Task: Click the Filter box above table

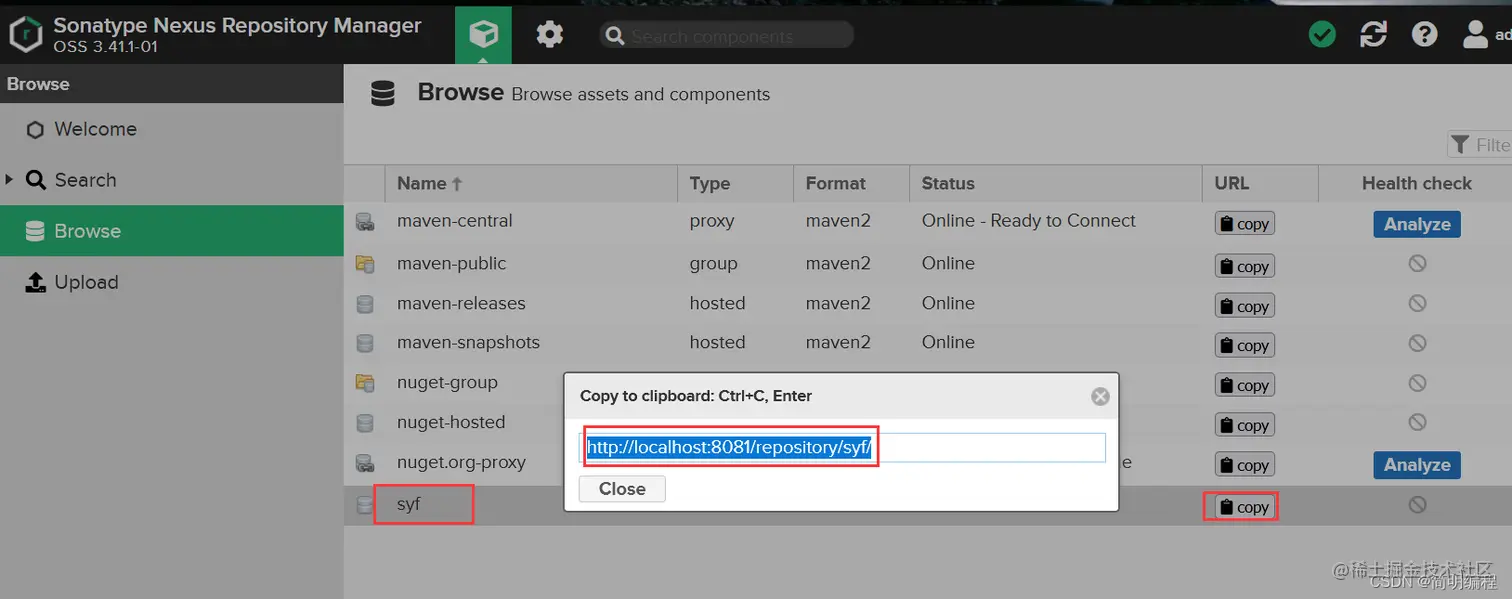Action: (1480, 145)
